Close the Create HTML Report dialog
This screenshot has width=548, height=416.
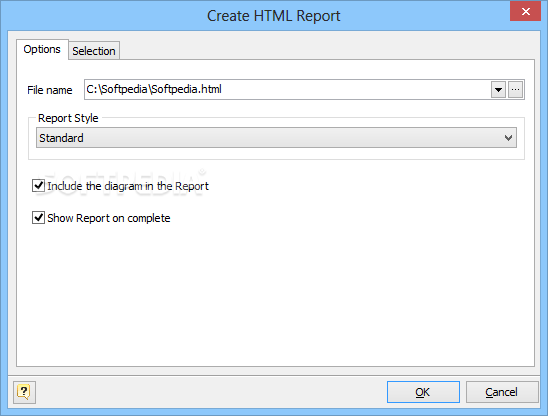525,12
